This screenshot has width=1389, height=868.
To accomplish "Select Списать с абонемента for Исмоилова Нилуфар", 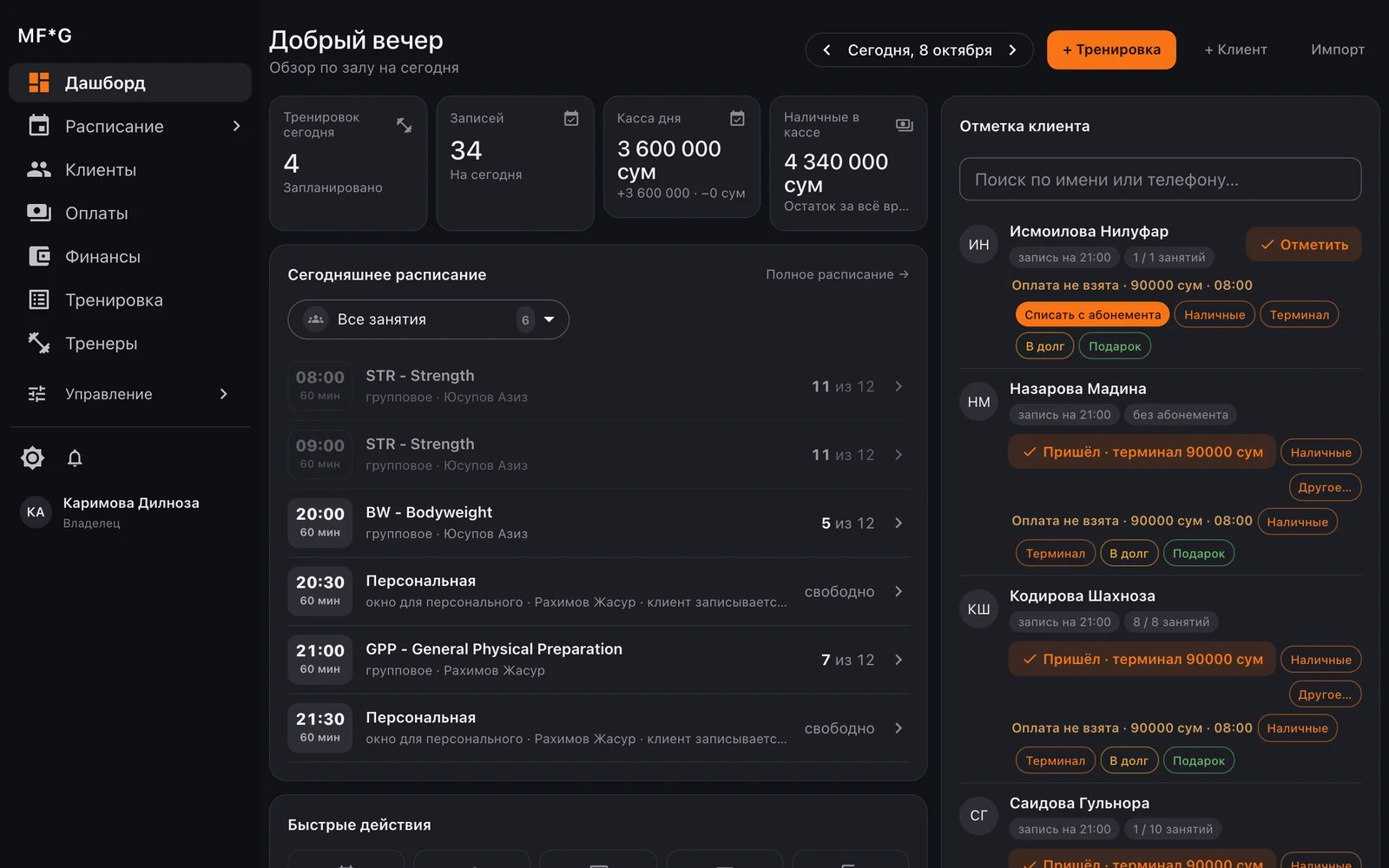I will point(1092,314).
